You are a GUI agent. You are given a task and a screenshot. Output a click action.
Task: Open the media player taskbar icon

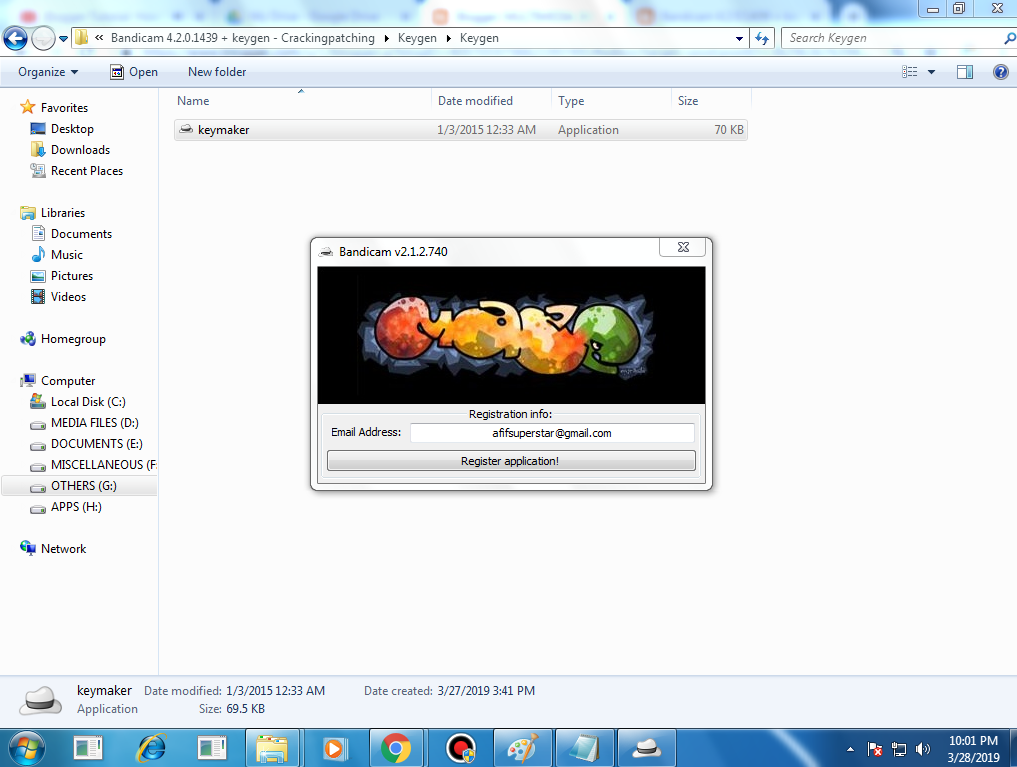click(335, 749)
